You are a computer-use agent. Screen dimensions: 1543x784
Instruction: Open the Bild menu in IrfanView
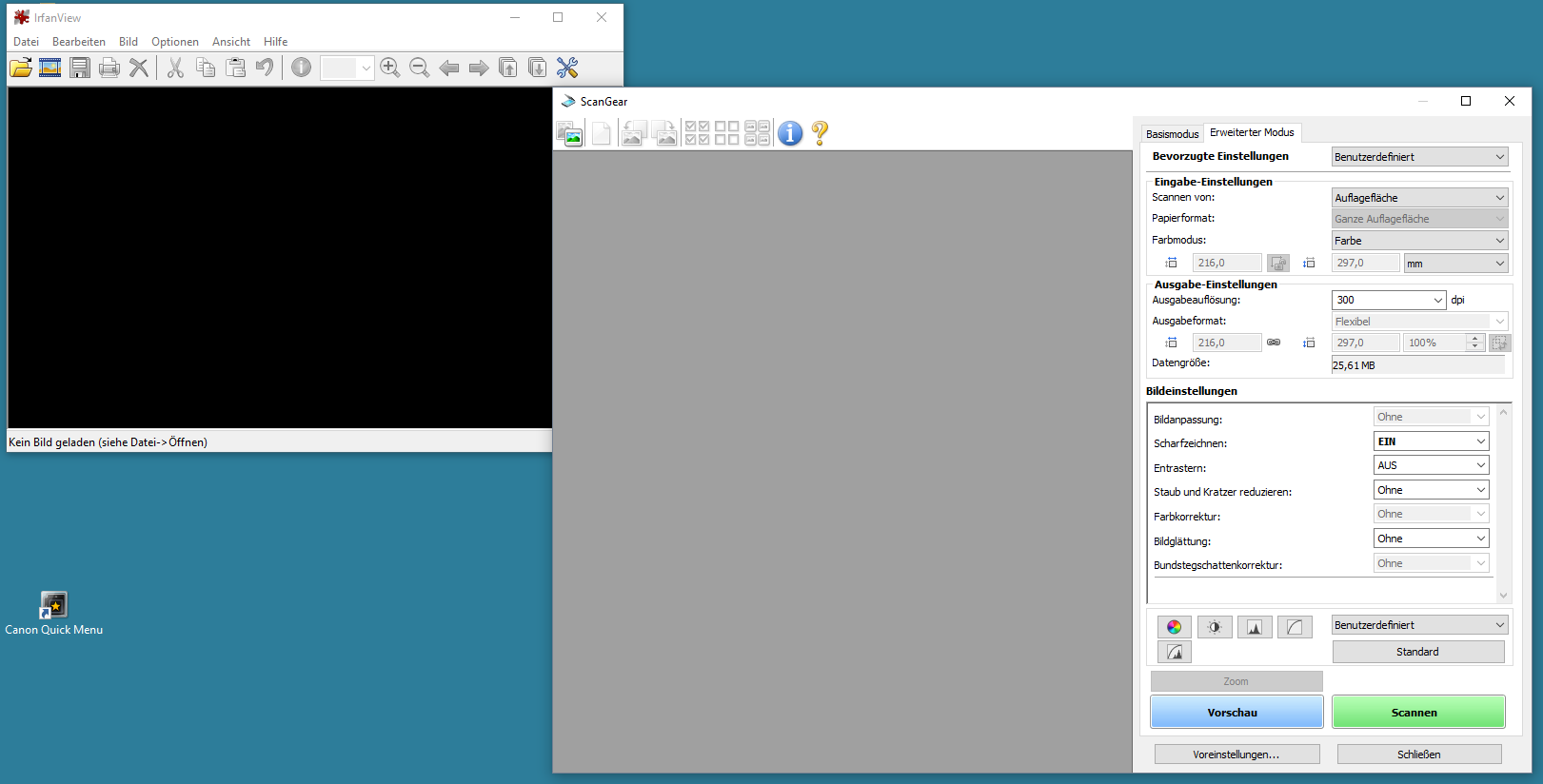pyautogui.click(x=129, y=42)
